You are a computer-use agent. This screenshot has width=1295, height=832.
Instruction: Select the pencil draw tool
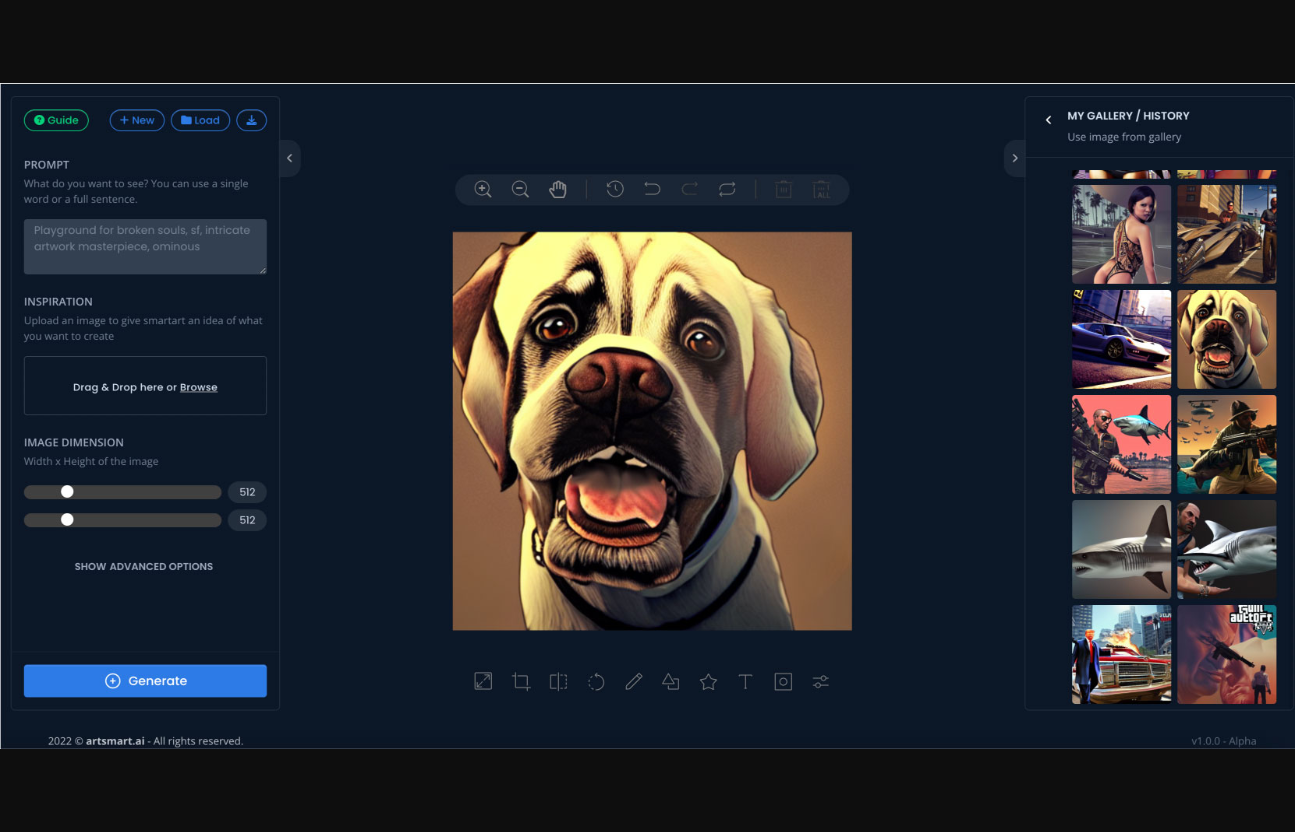(x=633, y=682)
